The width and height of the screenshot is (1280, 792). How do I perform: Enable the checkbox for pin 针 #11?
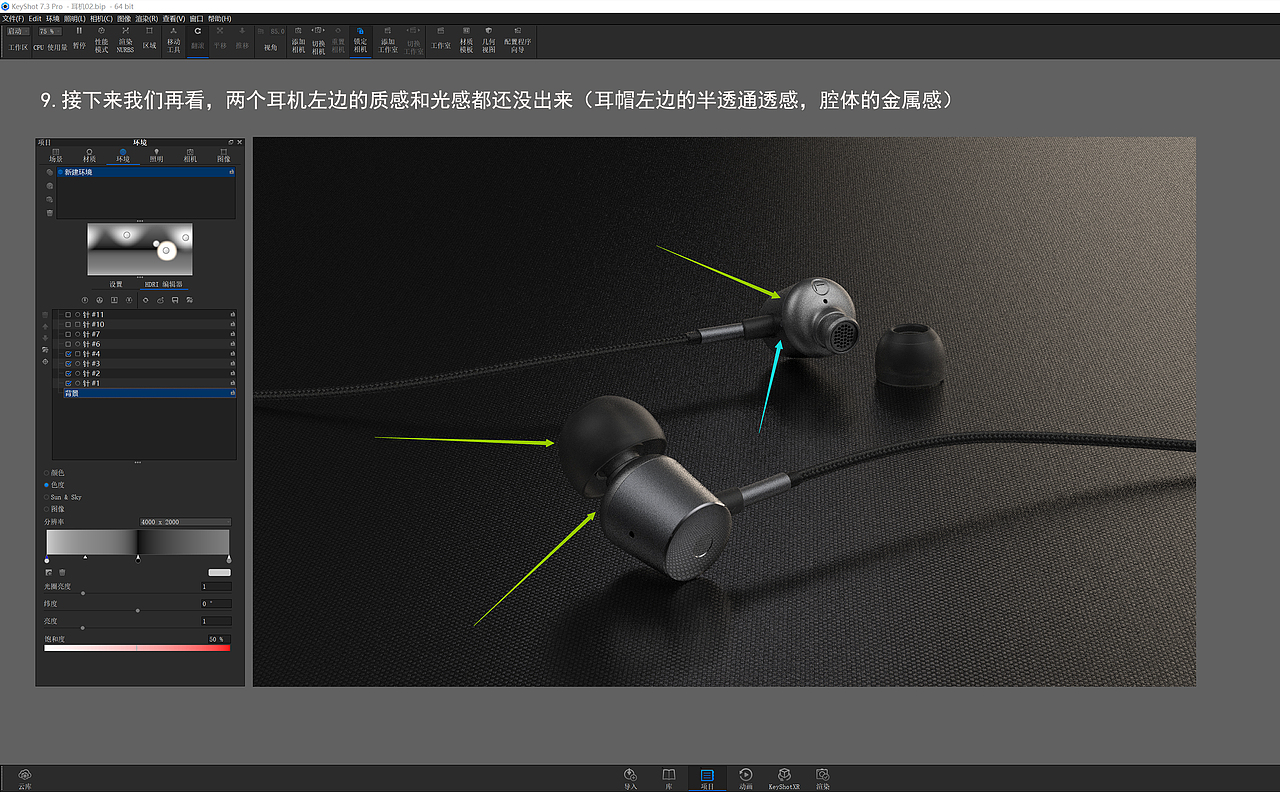(x=68, y=314)
